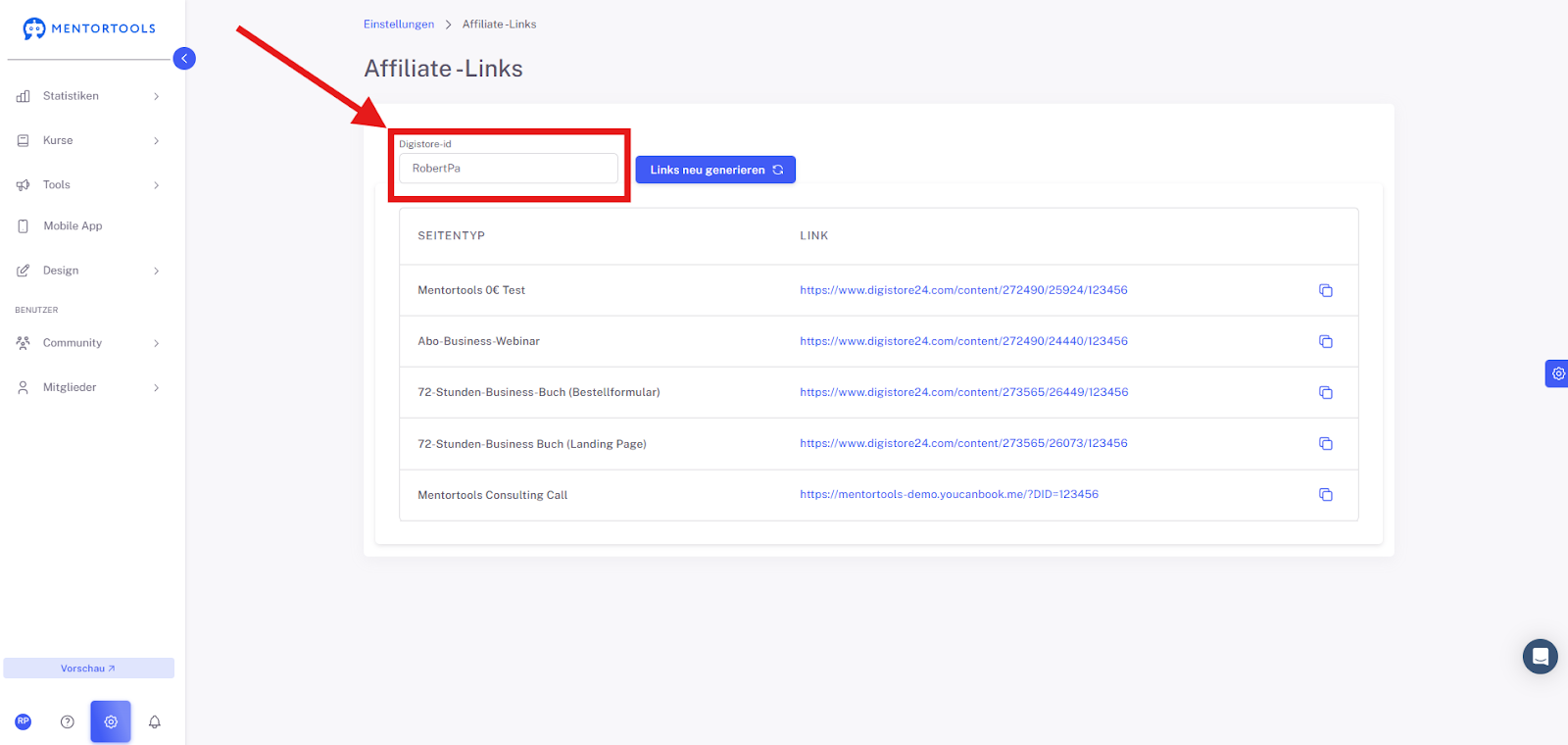Open the settings gear in the bottom bar
Image resolution: width=1568 pixels, height=745 pixels.
click(x=111, y=721)
